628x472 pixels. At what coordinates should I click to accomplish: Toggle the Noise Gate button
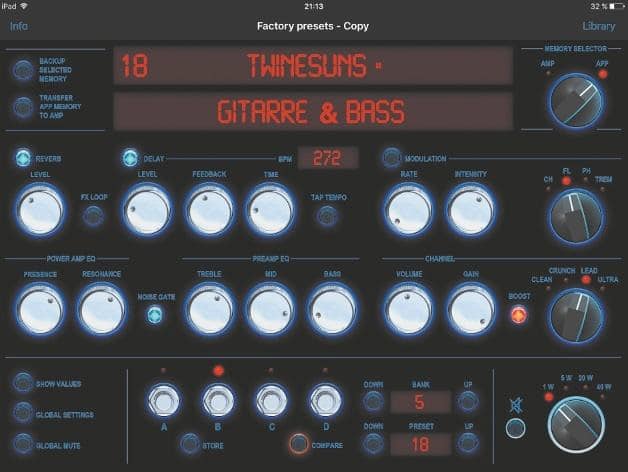155,315
